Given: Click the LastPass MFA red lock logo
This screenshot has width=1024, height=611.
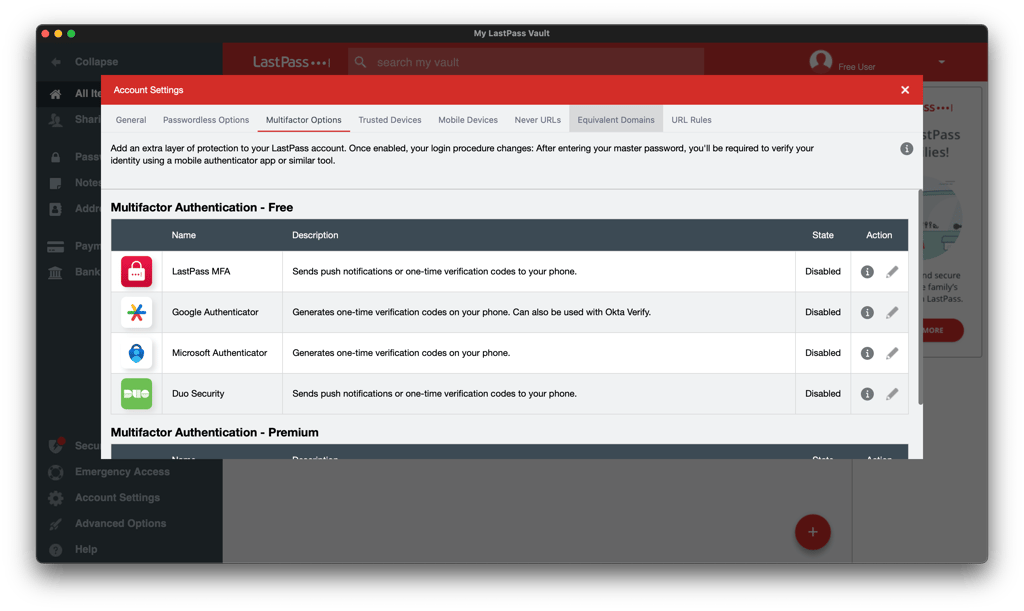Looking at the screenshot, I should (x=136, y=272).
